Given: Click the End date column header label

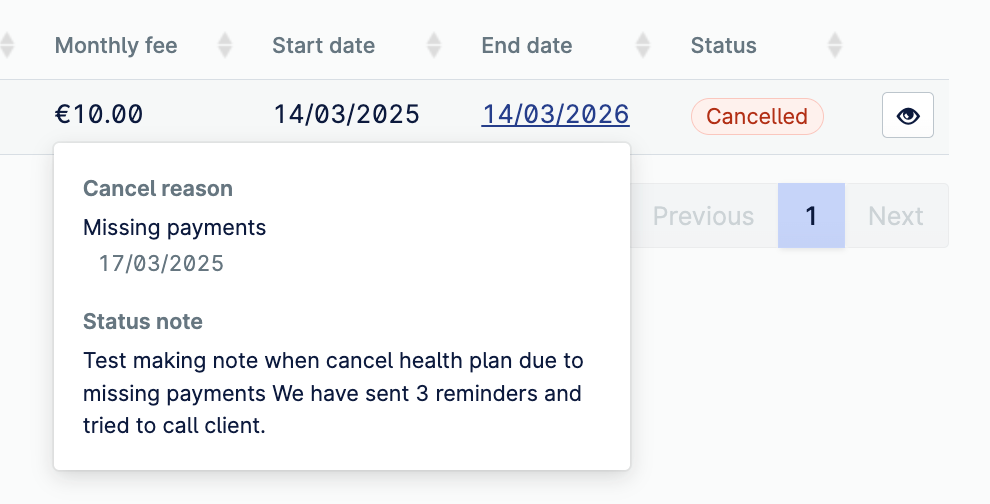Looking at the screenshot, I should coord(527,45).
